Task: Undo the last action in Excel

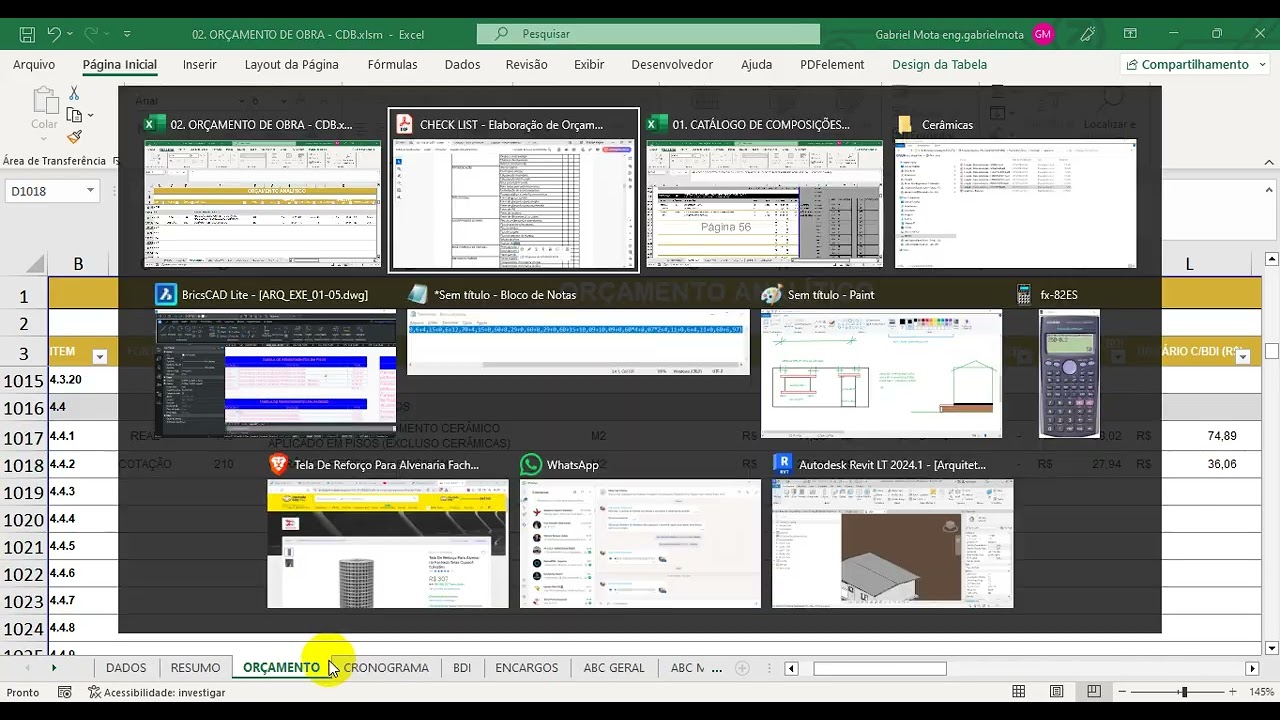Action: [55, 34]
